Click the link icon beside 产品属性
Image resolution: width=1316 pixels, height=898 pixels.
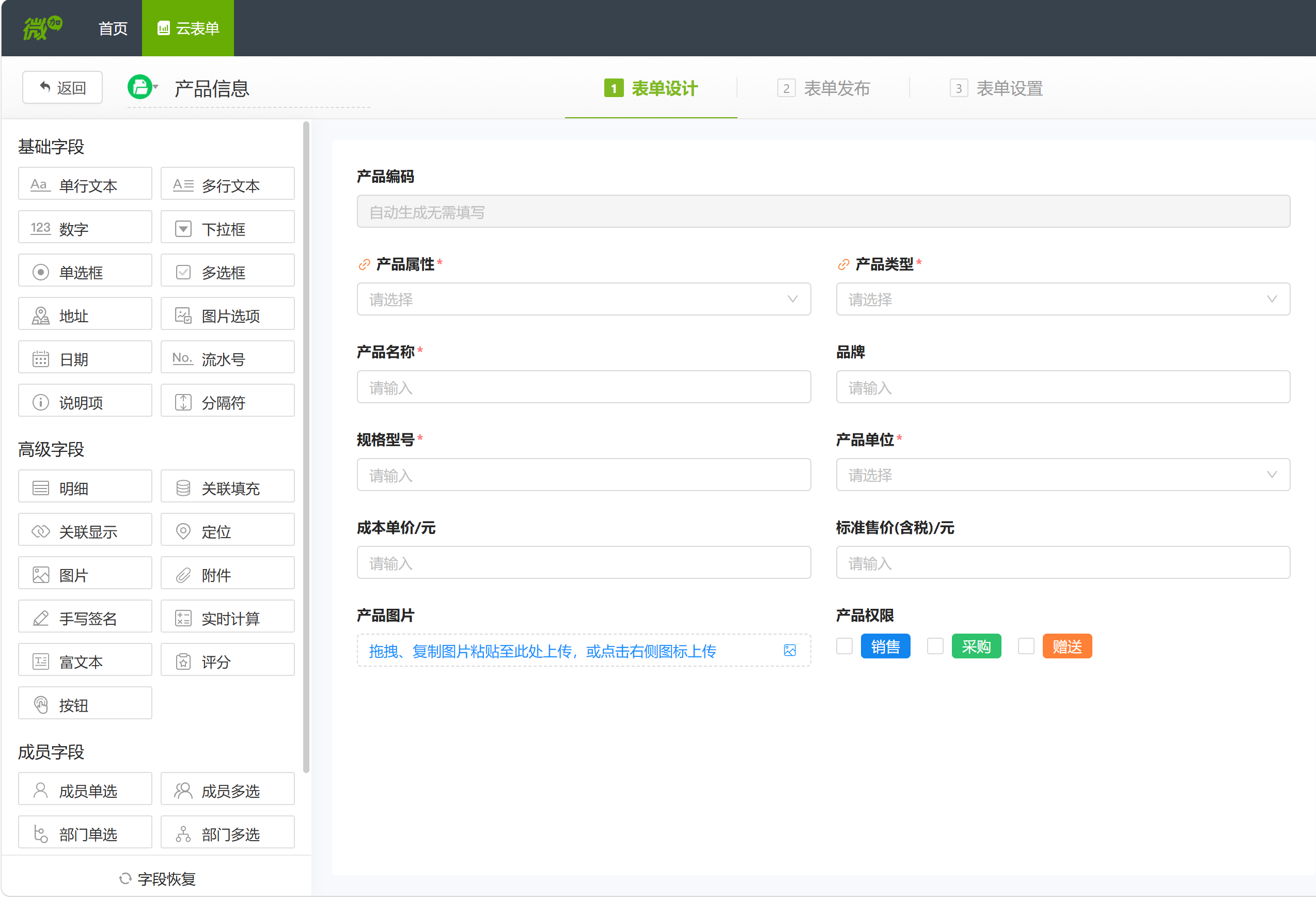(364, 264)
